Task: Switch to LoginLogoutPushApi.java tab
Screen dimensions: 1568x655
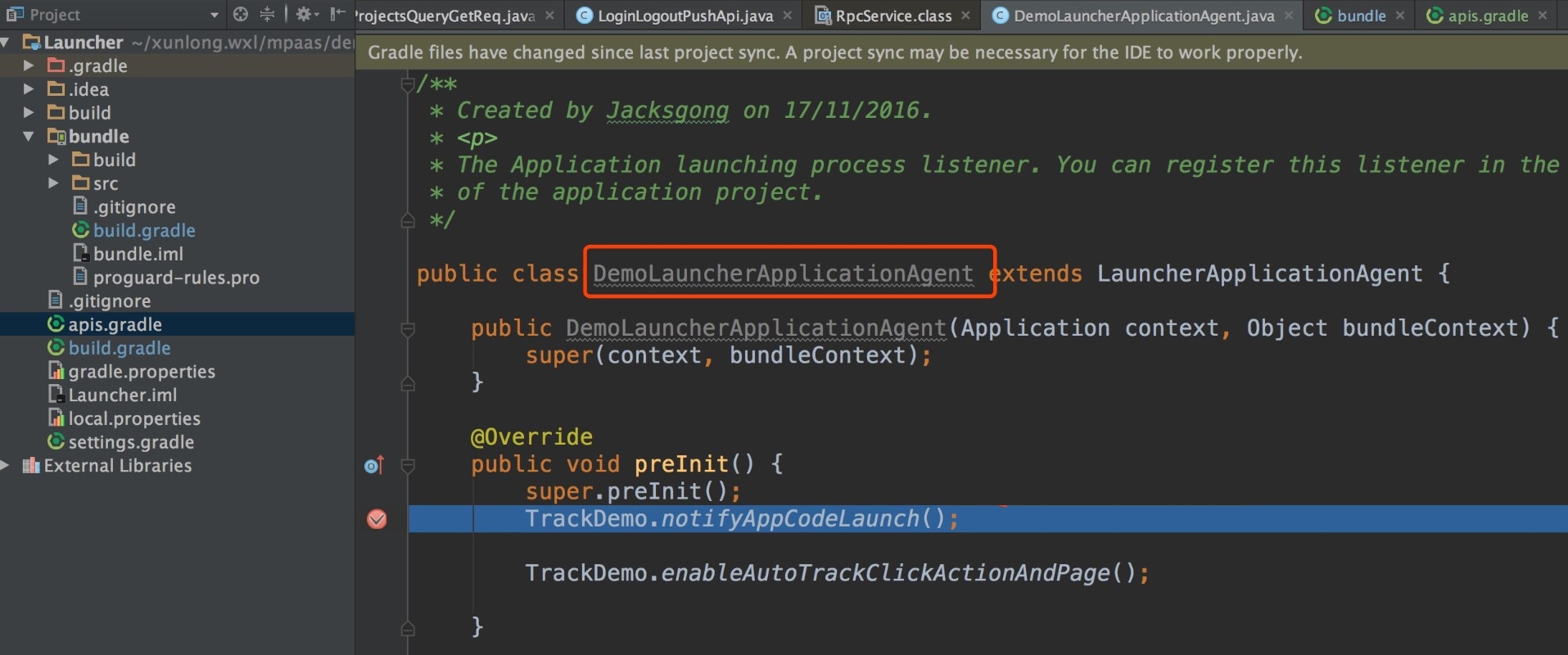Action: 685,16
